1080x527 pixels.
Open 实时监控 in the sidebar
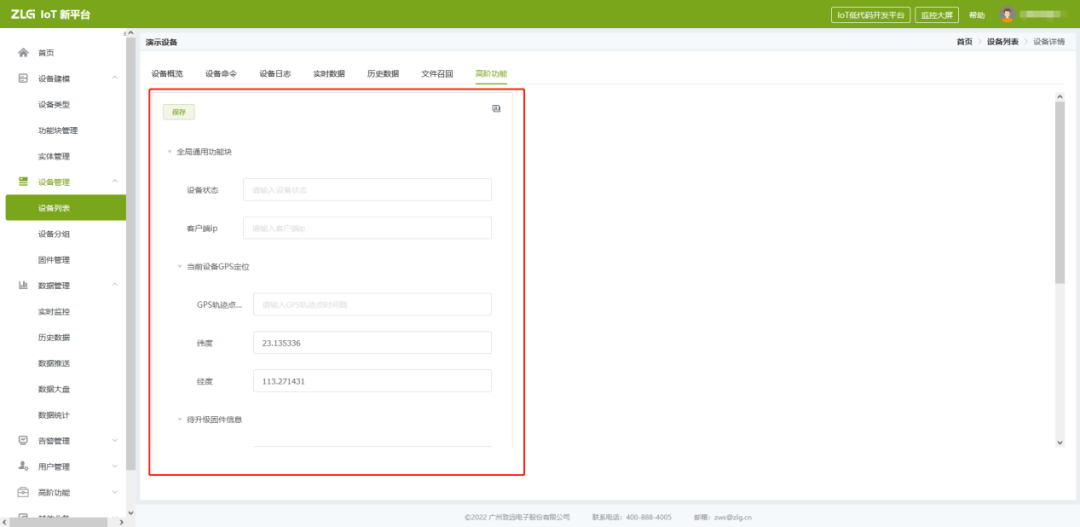(54, 311)
